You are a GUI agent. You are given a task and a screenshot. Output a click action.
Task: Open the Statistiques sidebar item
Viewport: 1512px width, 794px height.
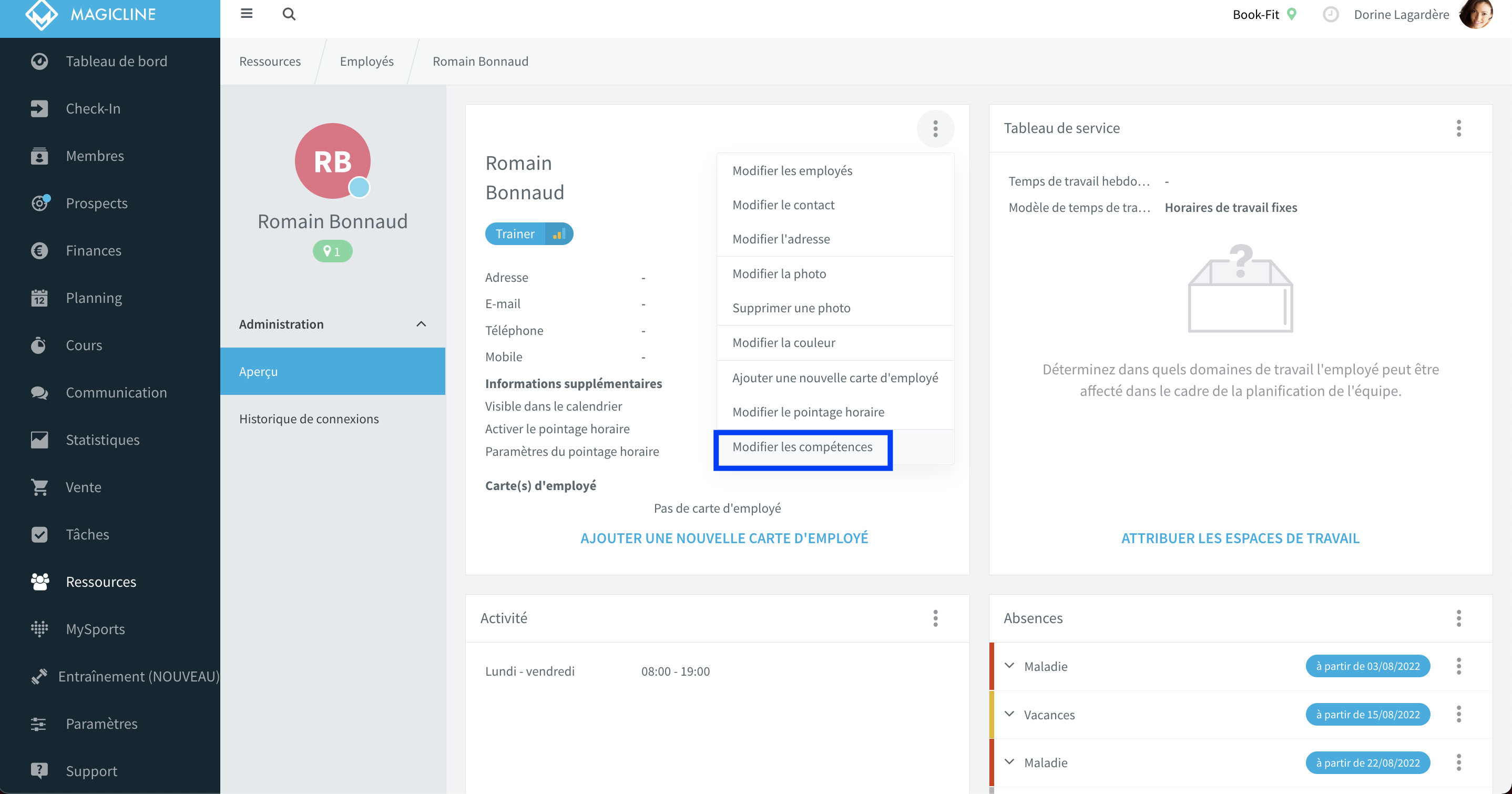[x=103, y=439]
